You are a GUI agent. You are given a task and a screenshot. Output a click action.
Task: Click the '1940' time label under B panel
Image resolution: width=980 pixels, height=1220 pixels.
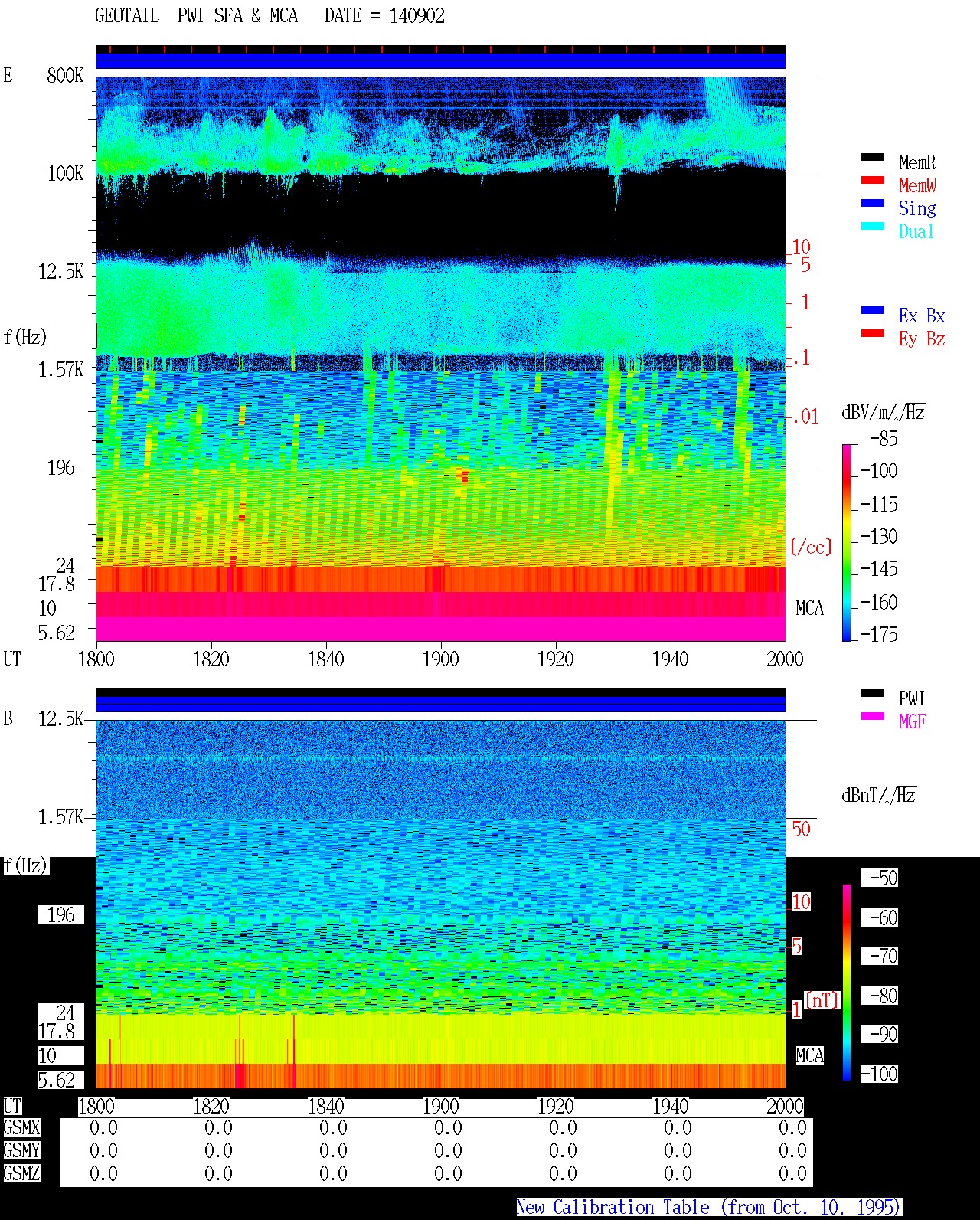[x=670, y=1107]
